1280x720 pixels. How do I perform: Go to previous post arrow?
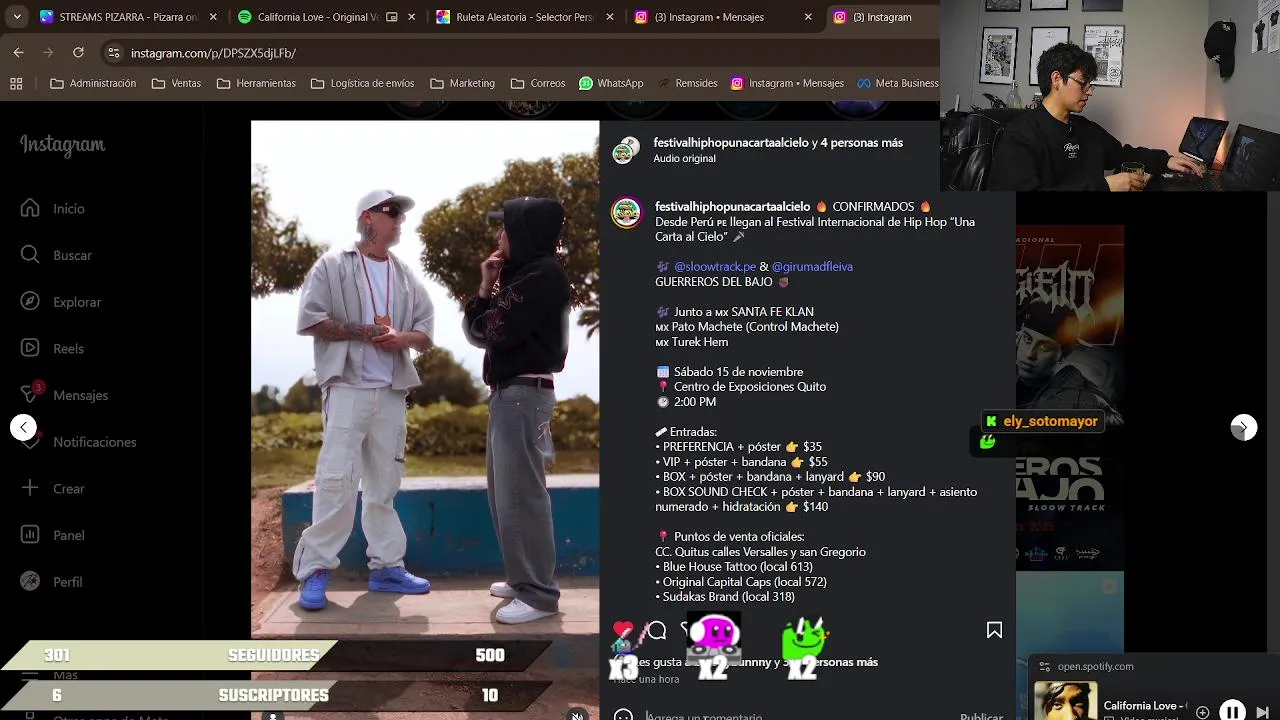click(23, 427)
